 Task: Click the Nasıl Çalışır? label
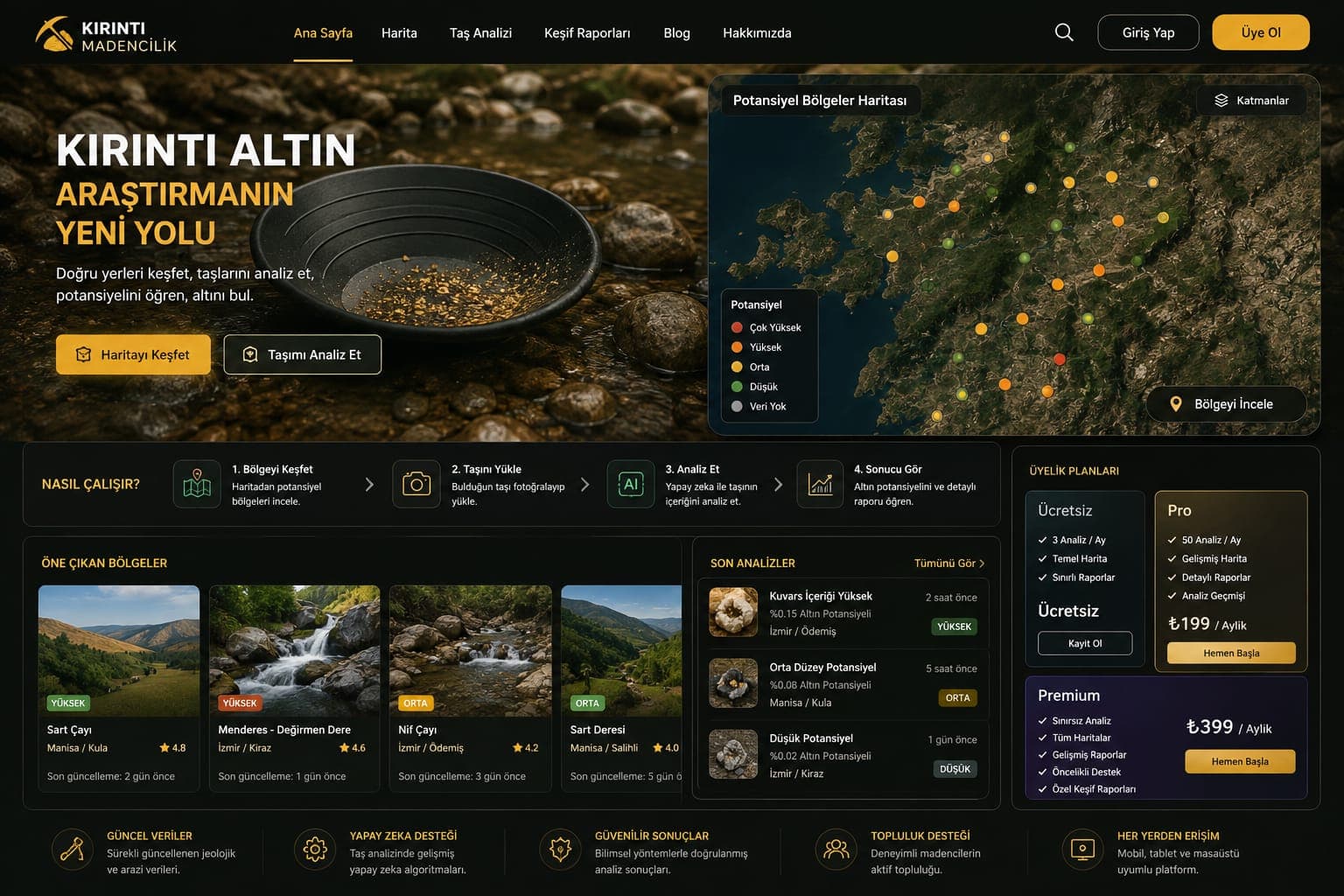point(91,484)
